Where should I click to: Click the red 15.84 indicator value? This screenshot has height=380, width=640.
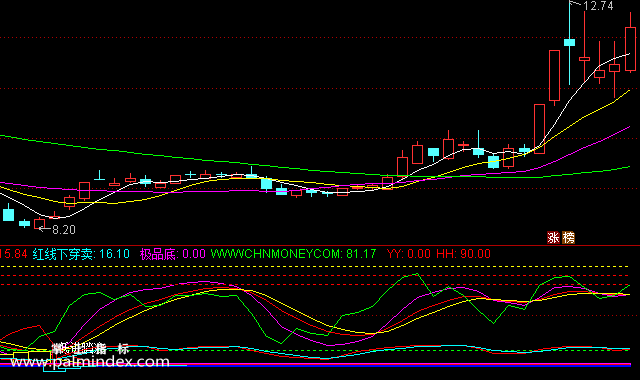click(13, 254)
